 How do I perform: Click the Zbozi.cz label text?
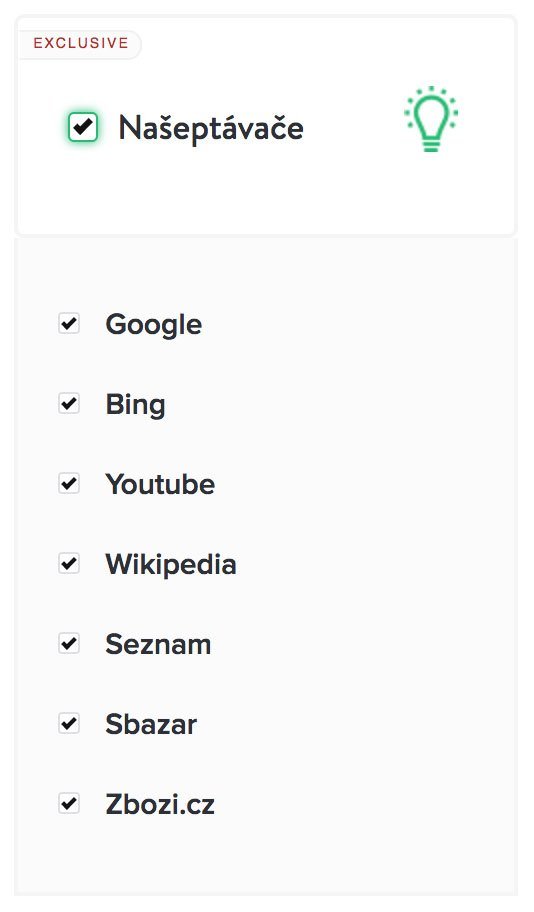pyautogui.click(x=160, y=804)
